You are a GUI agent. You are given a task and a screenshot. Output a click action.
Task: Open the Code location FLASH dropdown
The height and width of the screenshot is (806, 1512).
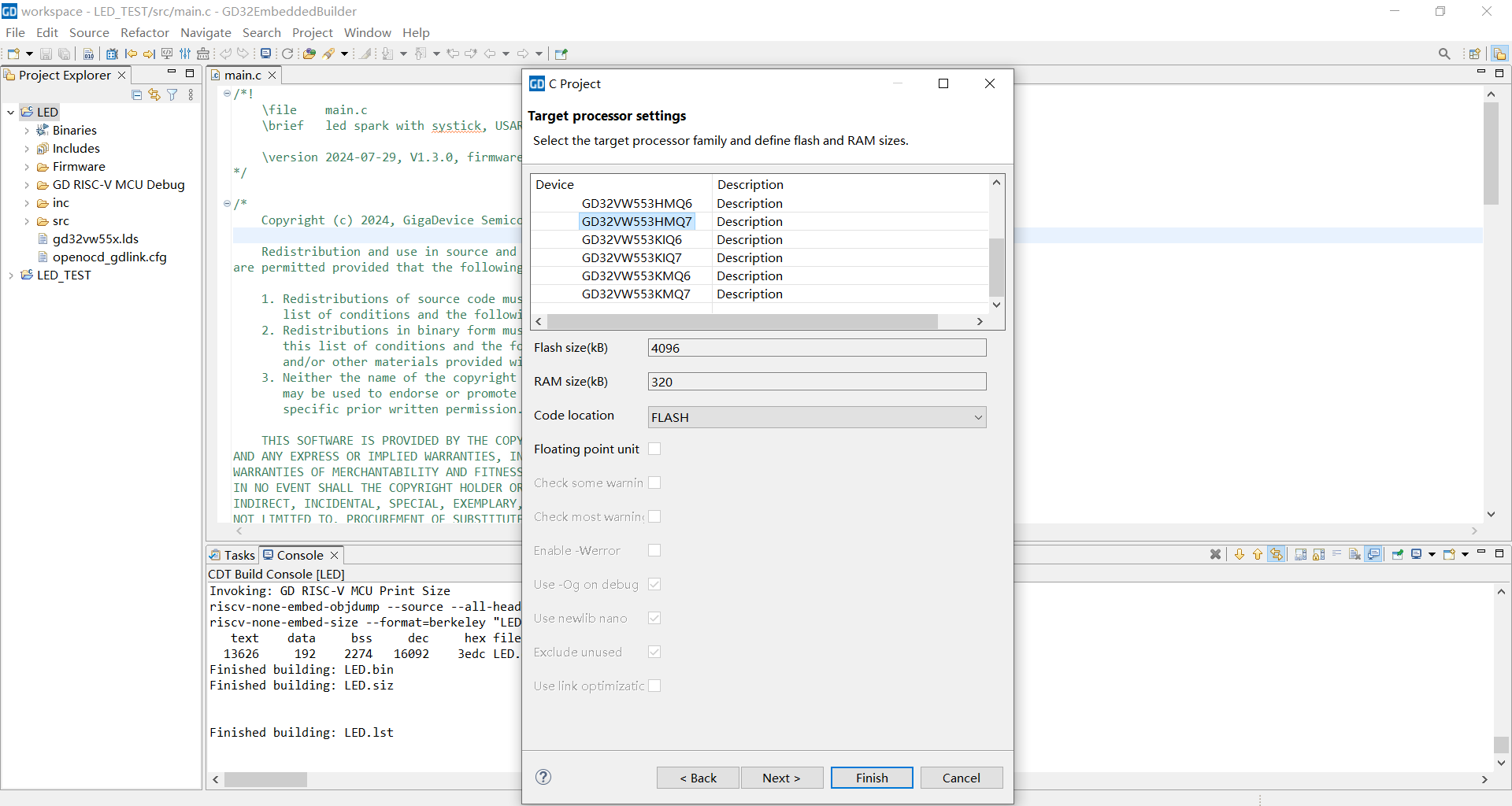817,417
